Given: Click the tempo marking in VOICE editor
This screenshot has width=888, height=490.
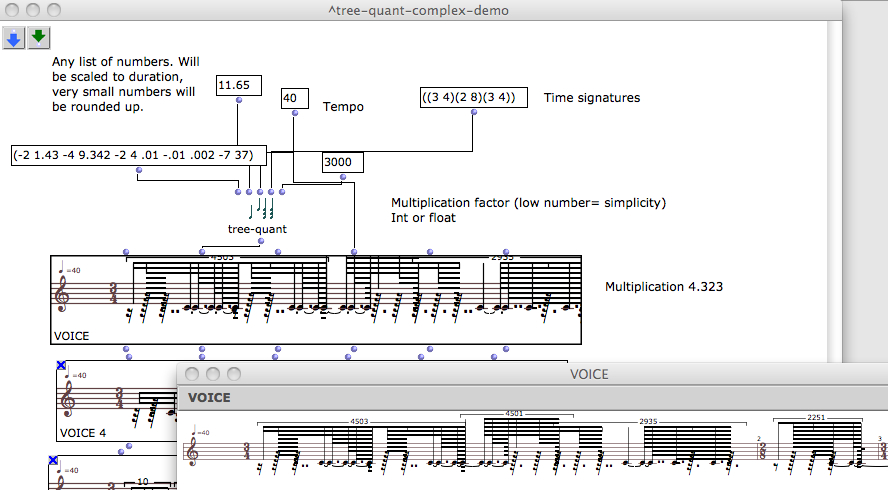Looking at the screenshot, I should coord(199,433).
